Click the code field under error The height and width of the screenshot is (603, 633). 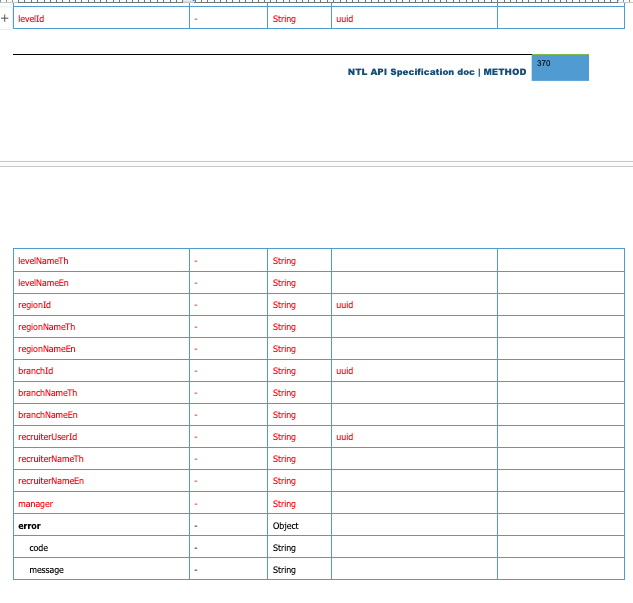tap(39, 548)
